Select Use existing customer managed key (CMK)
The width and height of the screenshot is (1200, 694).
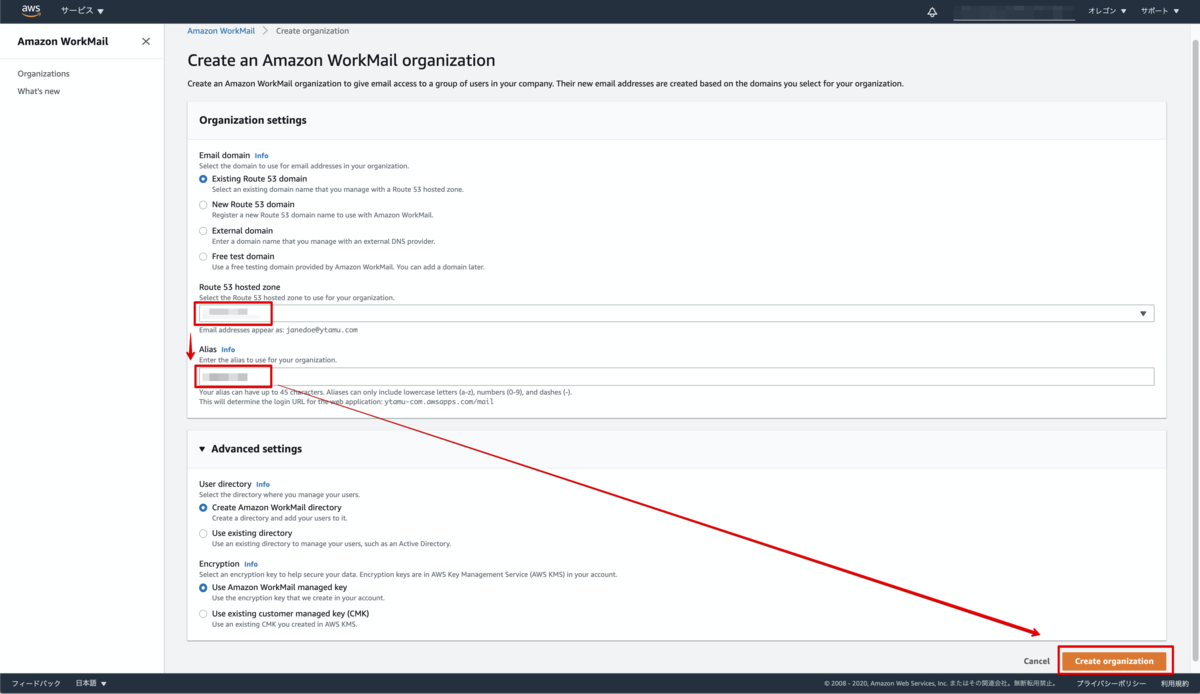(x=203, y=614)
